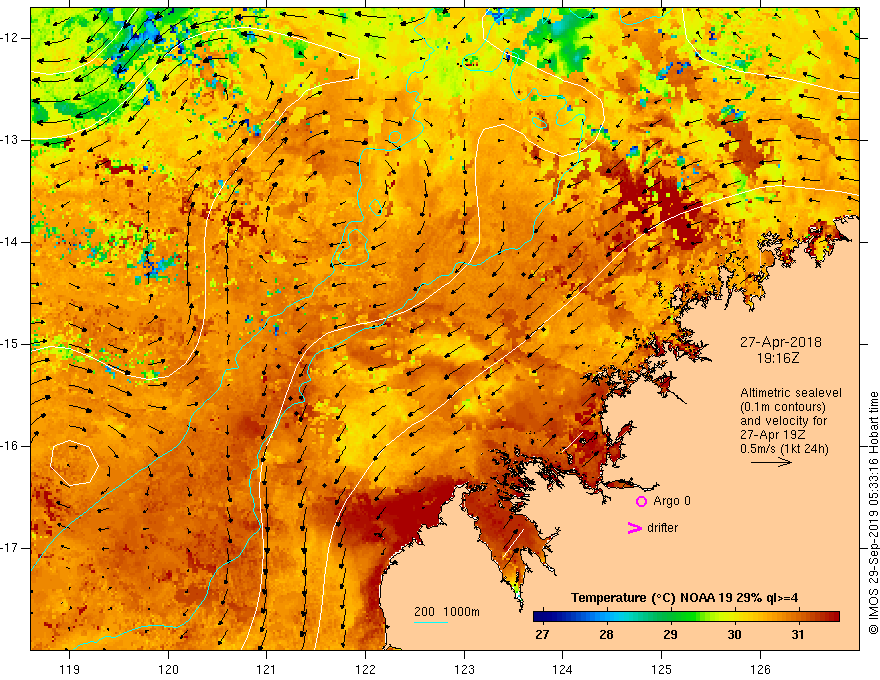Click the latitude axis label -17
The height and width of the screenshot is (680, 880).
pyautogui.click(x=11, y=548)
